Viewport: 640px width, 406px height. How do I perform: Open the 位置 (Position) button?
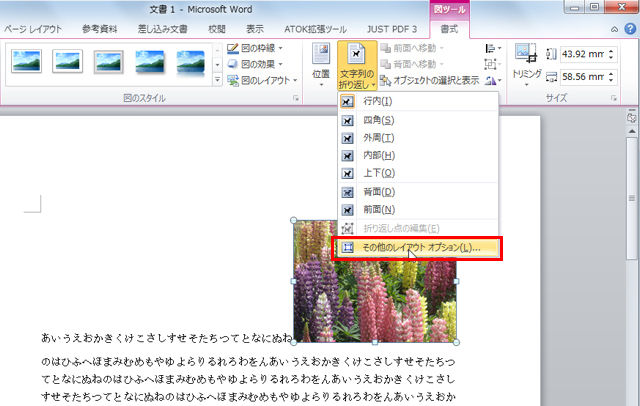pyautogui.click(x=321, y=65)
